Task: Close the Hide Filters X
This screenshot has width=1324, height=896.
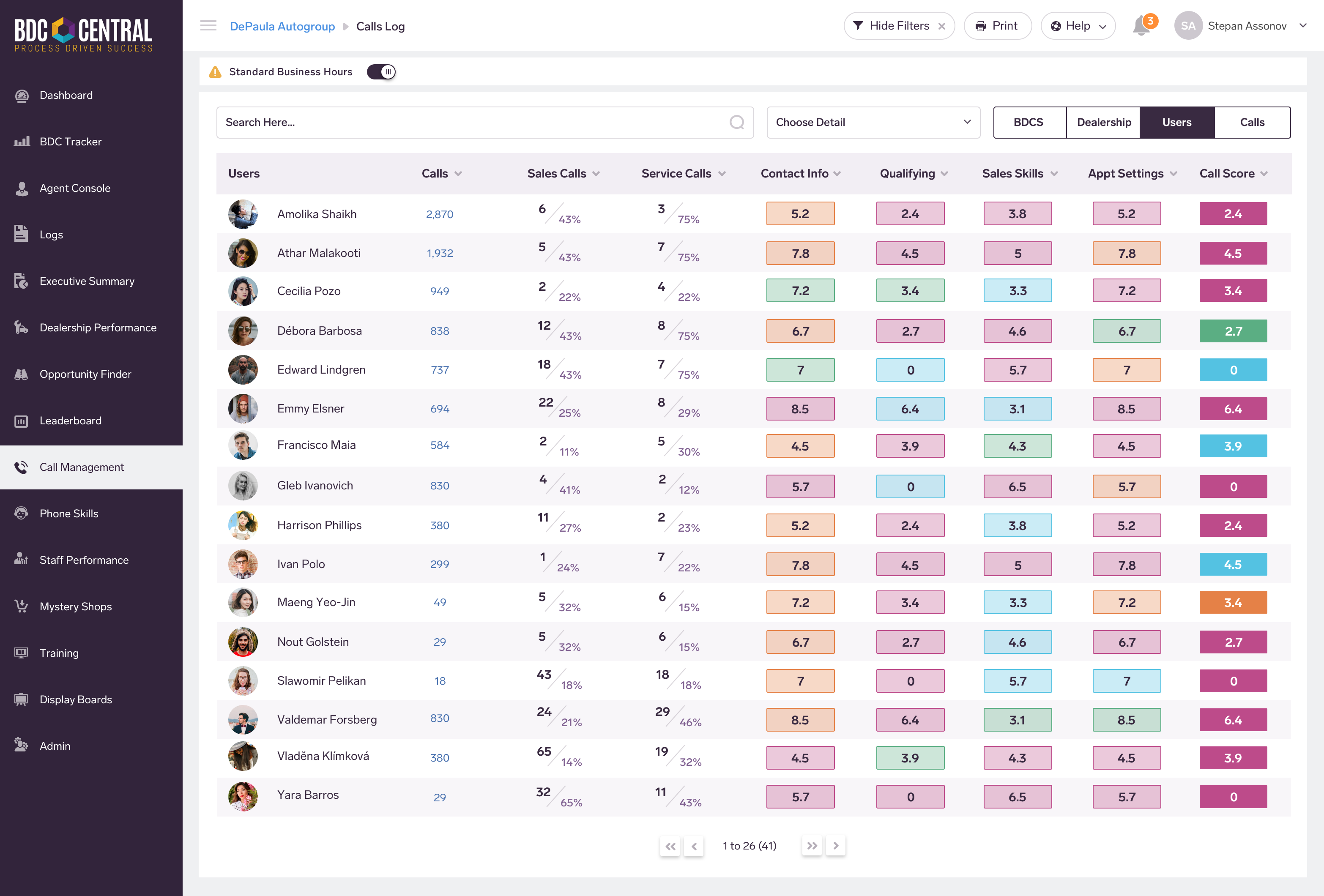Action: [x=942, y=26]
